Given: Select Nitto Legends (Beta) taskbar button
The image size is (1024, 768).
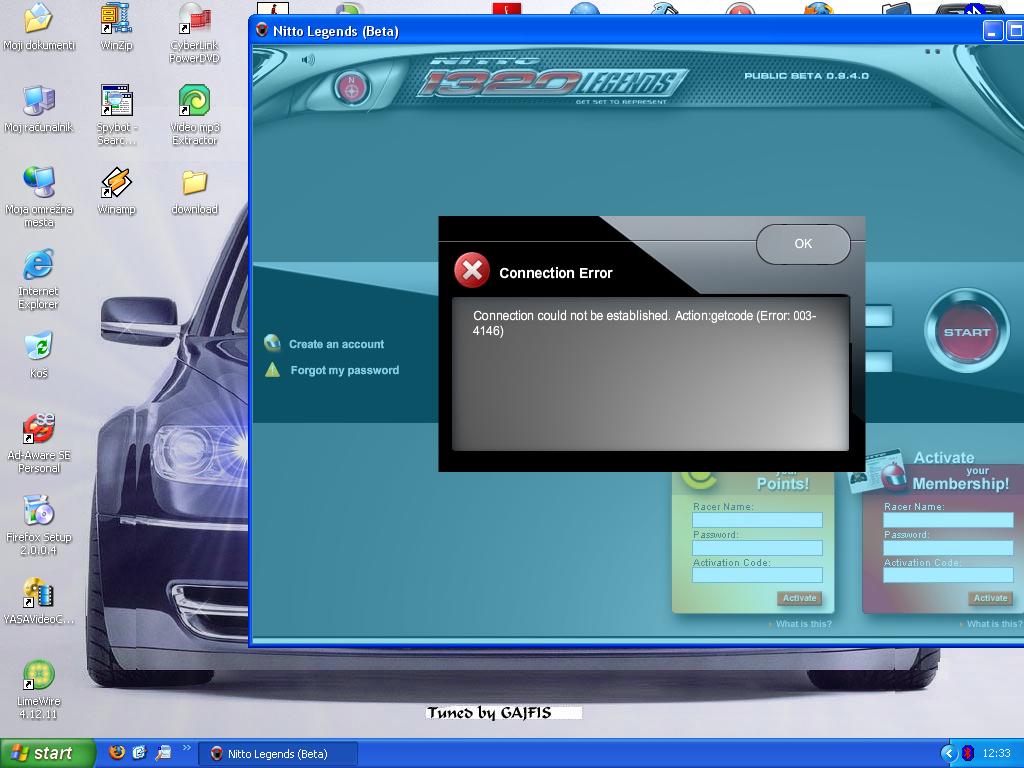Looking at the screenshot, I should (x=277, y=754).
